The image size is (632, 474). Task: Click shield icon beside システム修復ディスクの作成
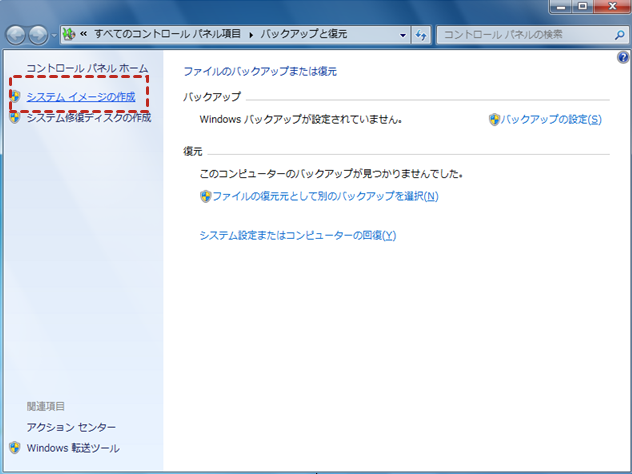click(15, 117)
